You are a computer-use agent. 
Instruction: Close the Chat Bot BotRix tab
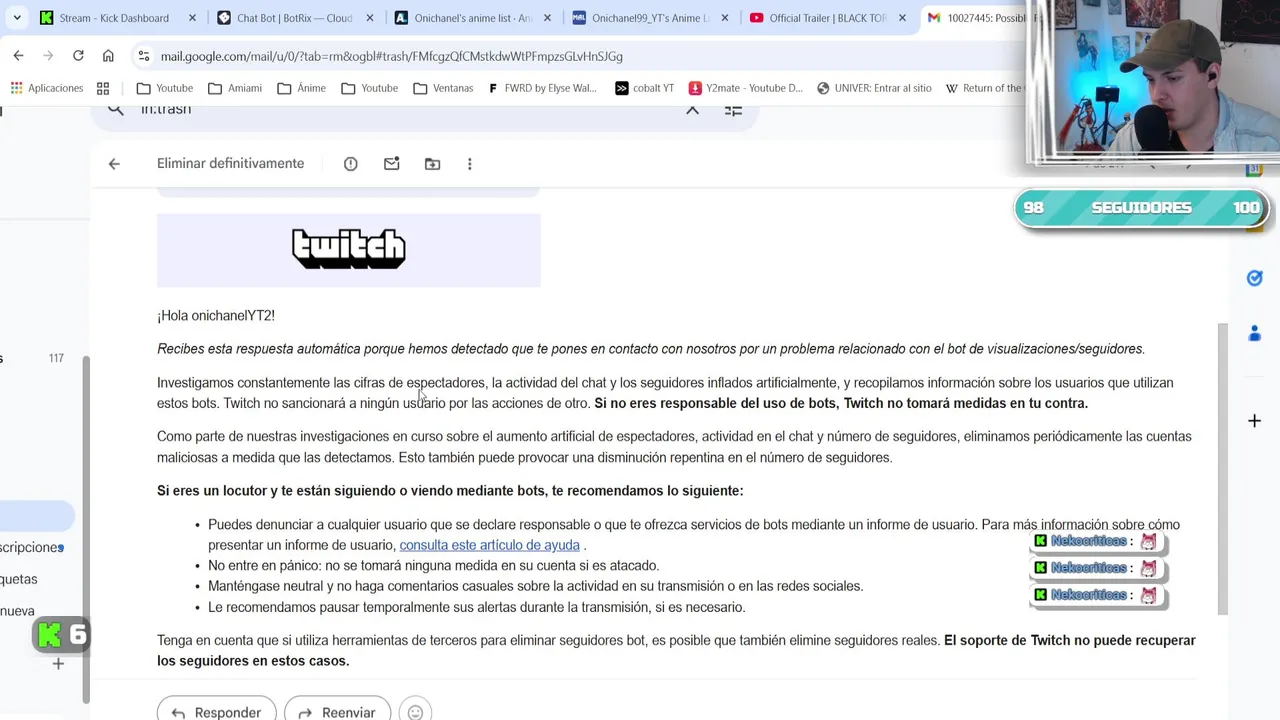(371, 18)
